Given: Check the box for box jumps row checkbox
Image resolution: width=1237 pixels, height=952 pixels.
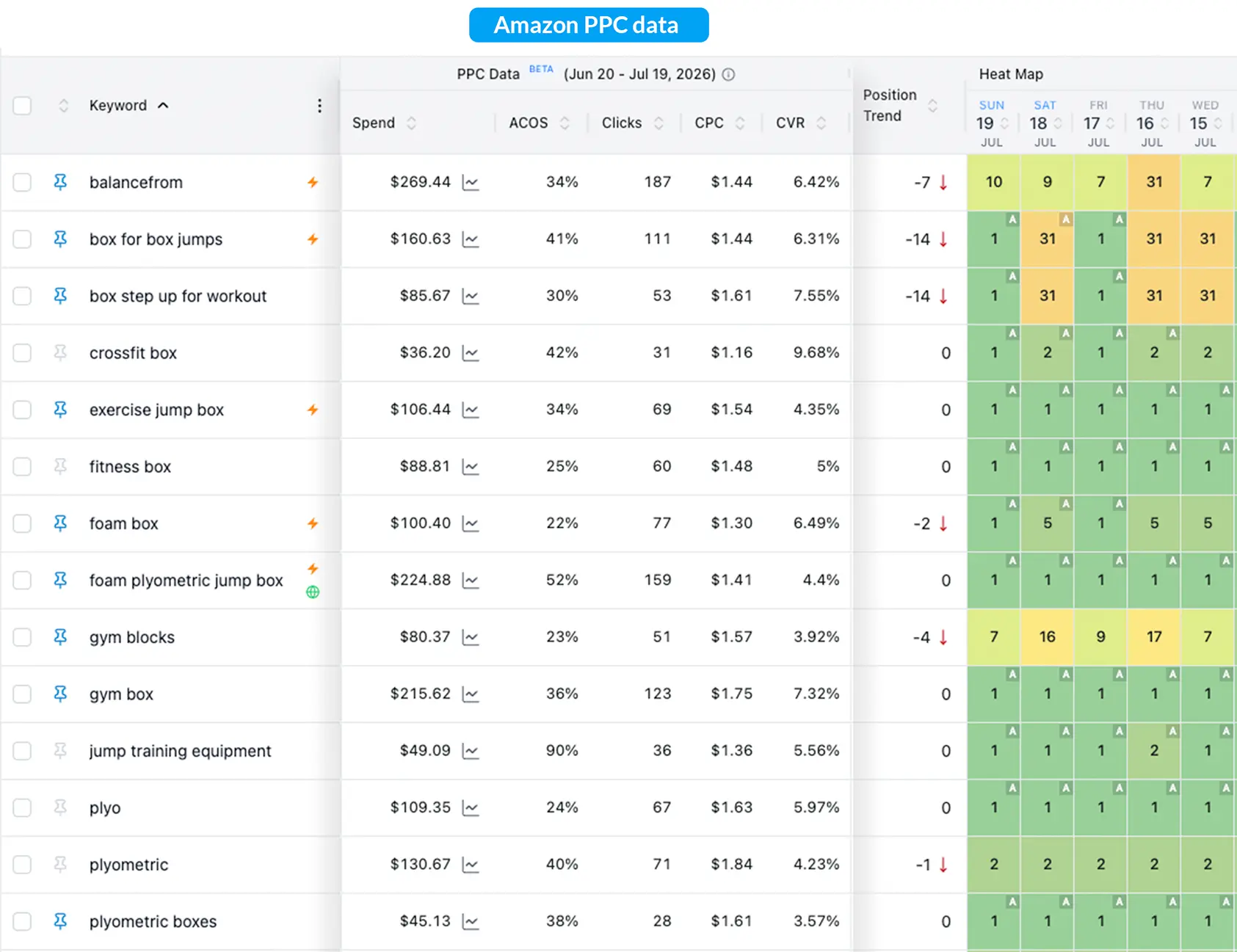Looking at the screenshot, I should click(22, 239).
